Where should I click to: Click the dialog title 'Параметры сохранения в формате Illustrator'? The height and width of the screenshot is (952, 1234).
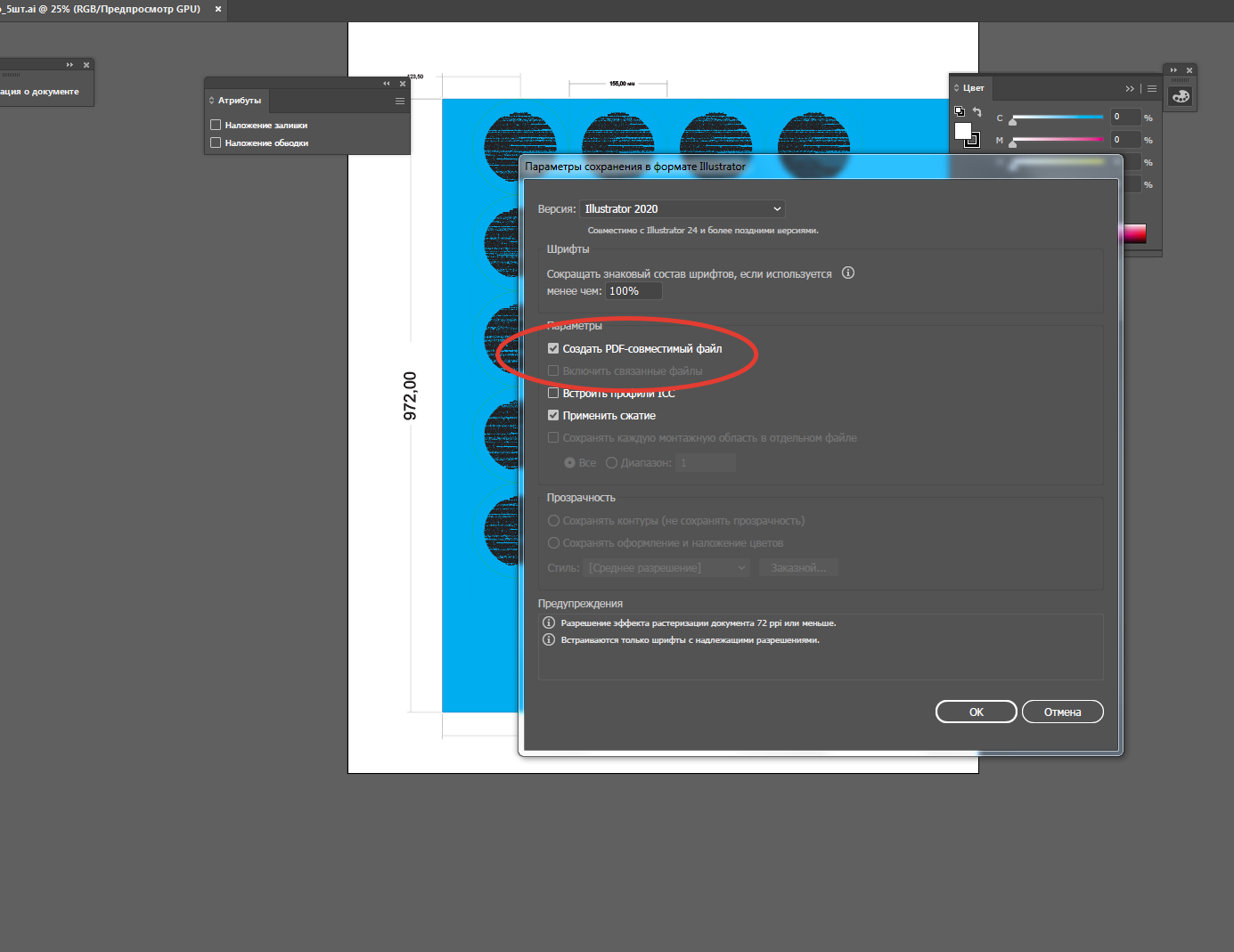pos(635,167)
